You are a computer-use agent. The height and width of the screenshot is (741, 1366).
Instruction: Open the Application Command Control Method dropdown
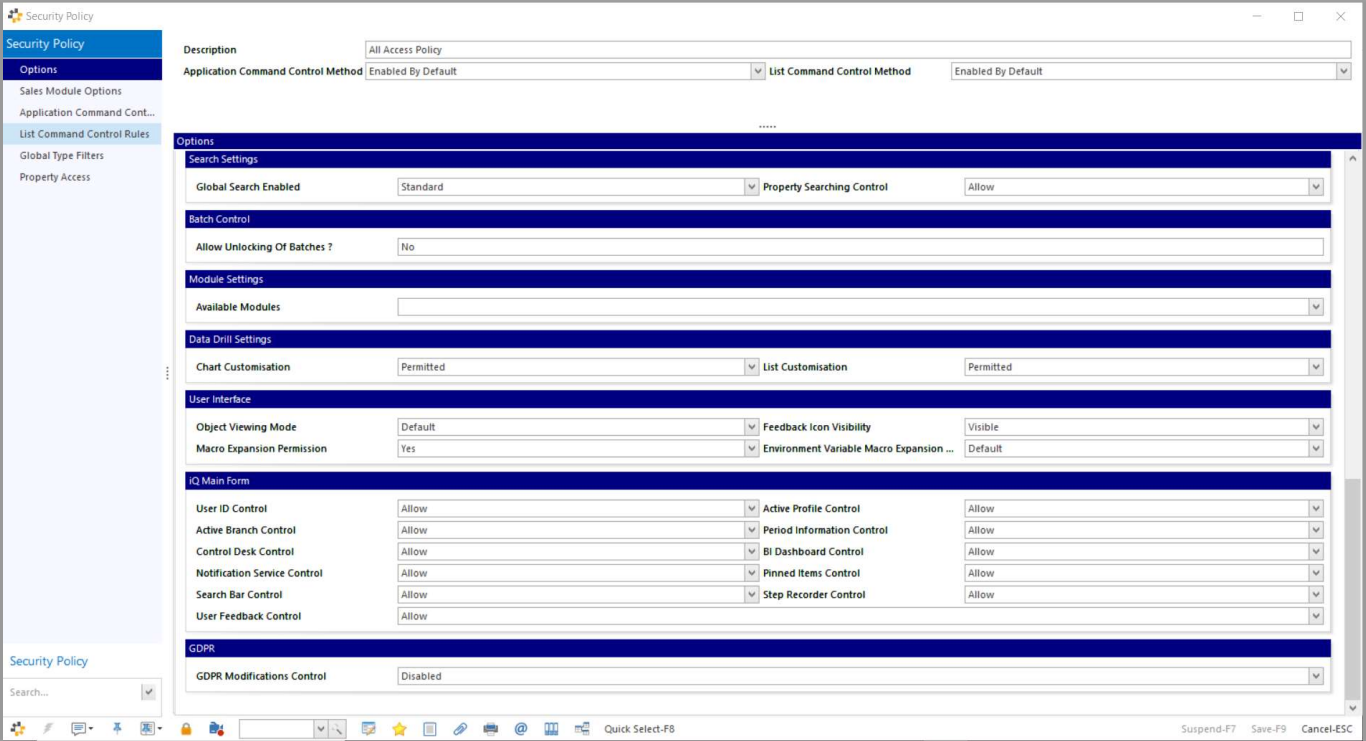pyautogui.click(x=758, y=71)
